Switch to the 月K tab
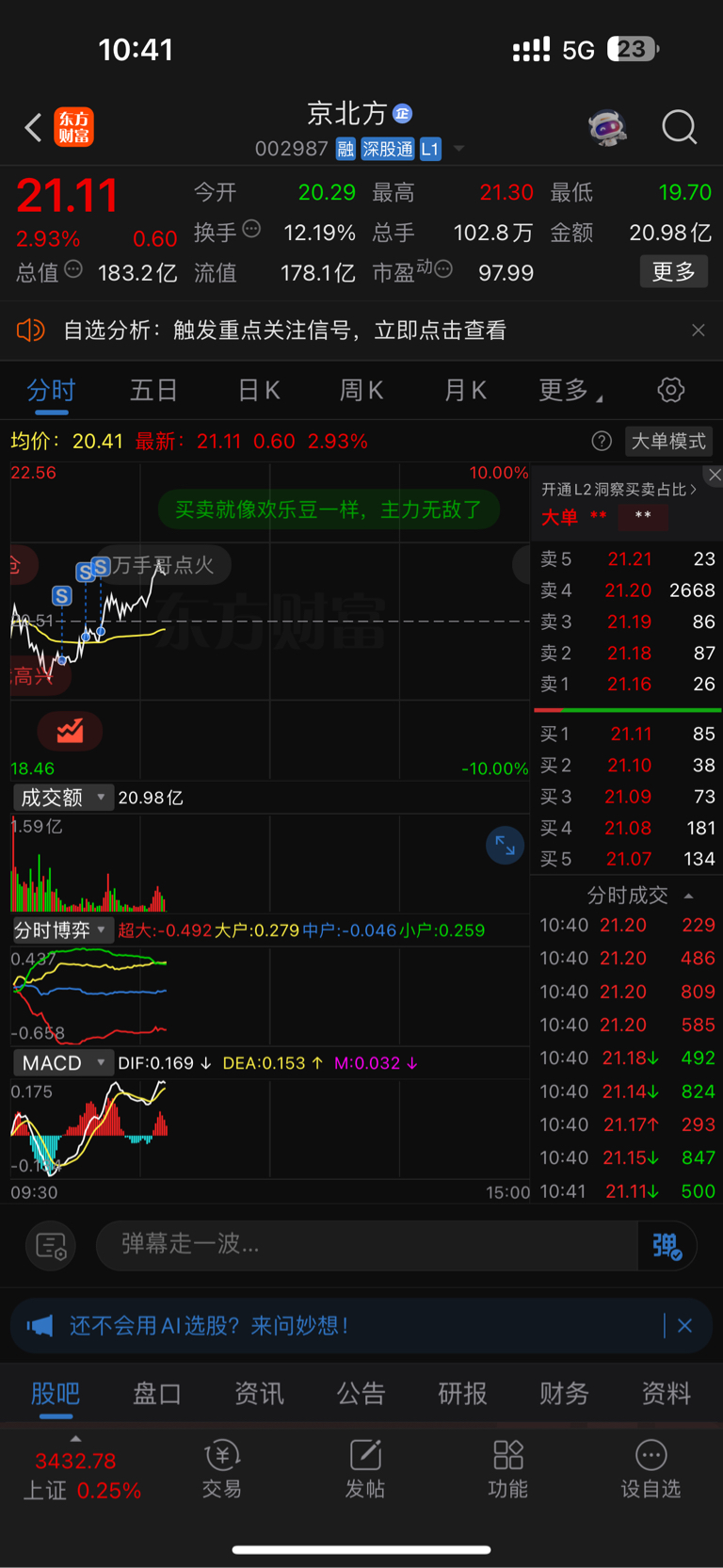 pos(465,391)
